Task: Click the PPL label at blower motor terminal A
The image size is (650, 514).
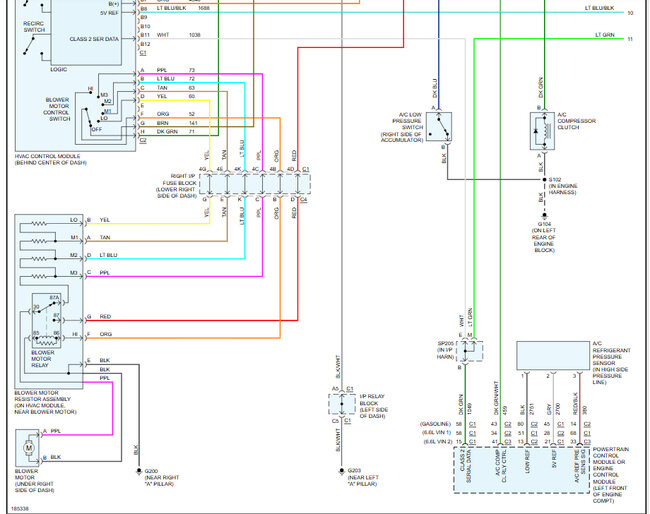Action: [56, 431]
